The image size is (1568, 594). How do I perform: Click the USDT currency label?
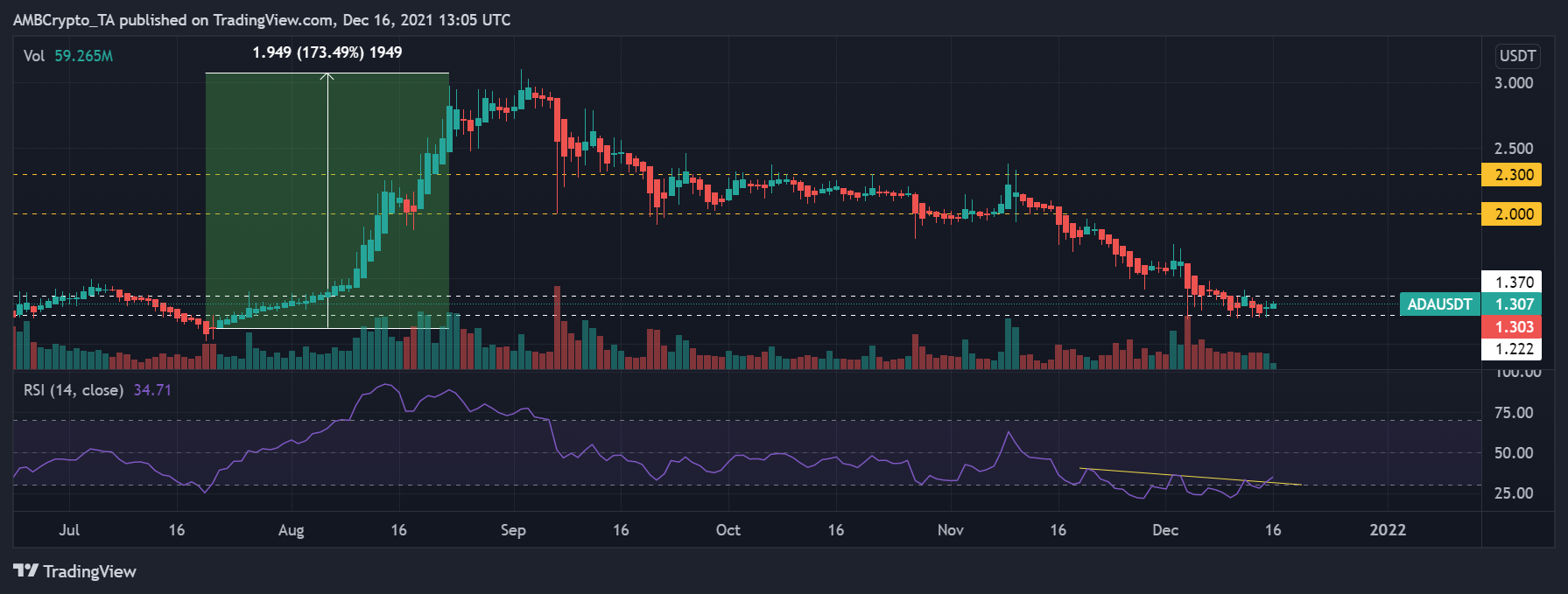1517,56
